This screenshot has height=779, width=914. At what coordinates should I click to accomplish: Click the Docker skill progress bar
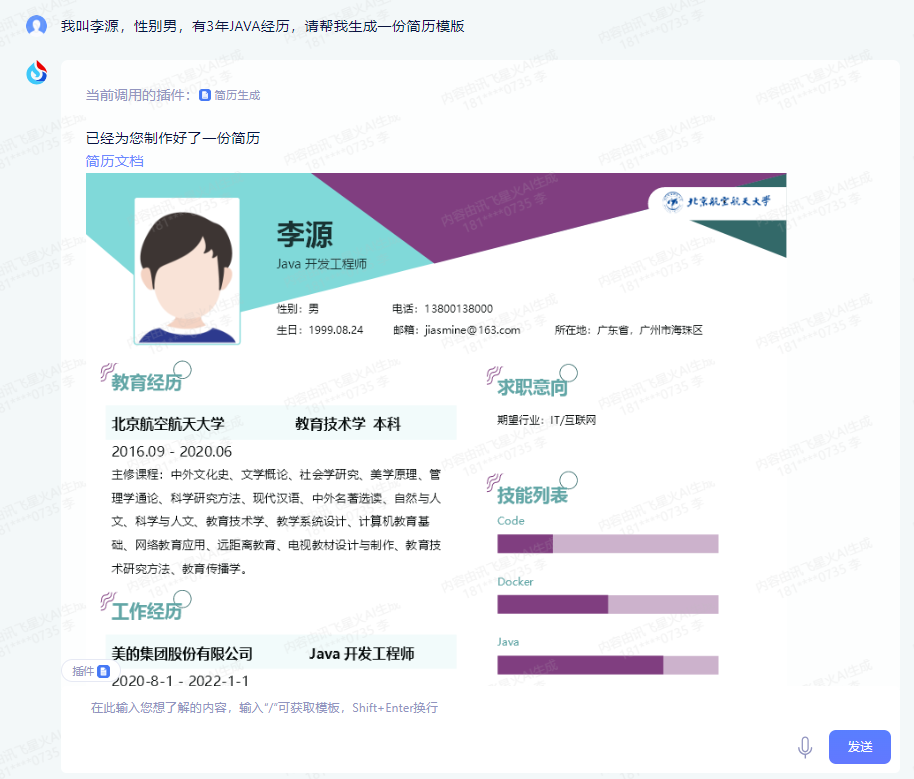[608, 604]
